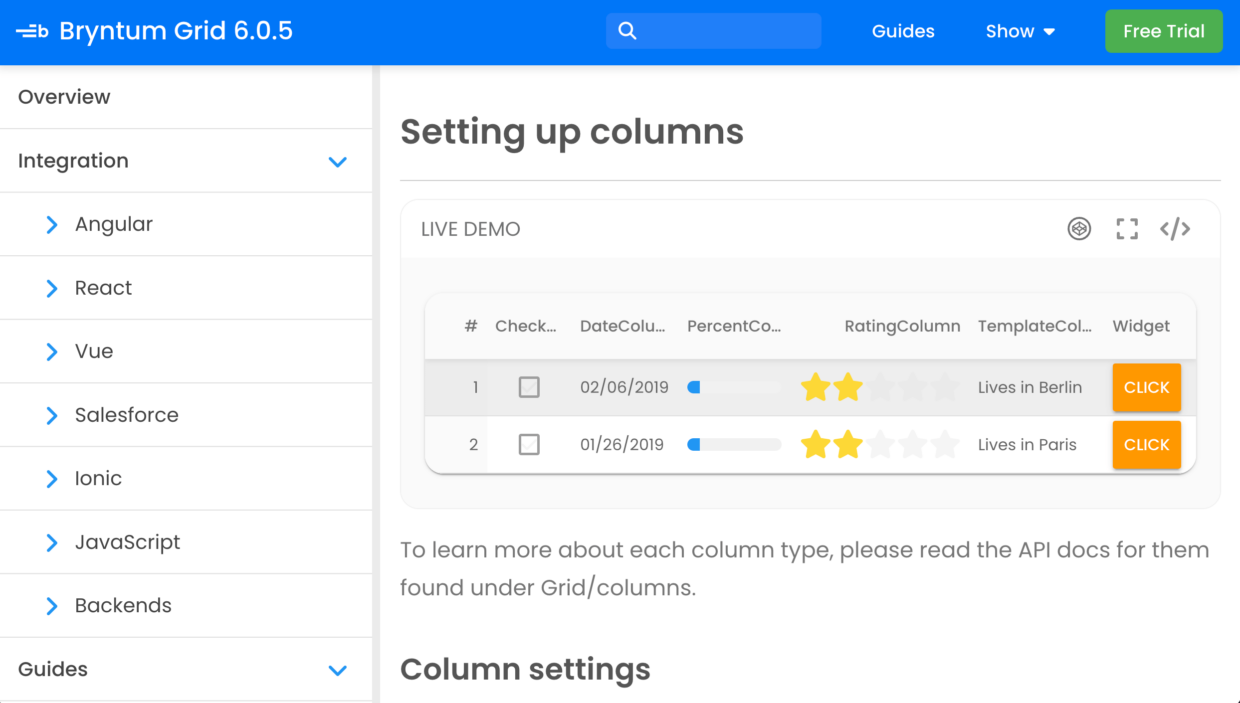This screenshot has width=1240, height=703.
Task: Set rating to fifth star in row 1
Action: pos(944,387)
